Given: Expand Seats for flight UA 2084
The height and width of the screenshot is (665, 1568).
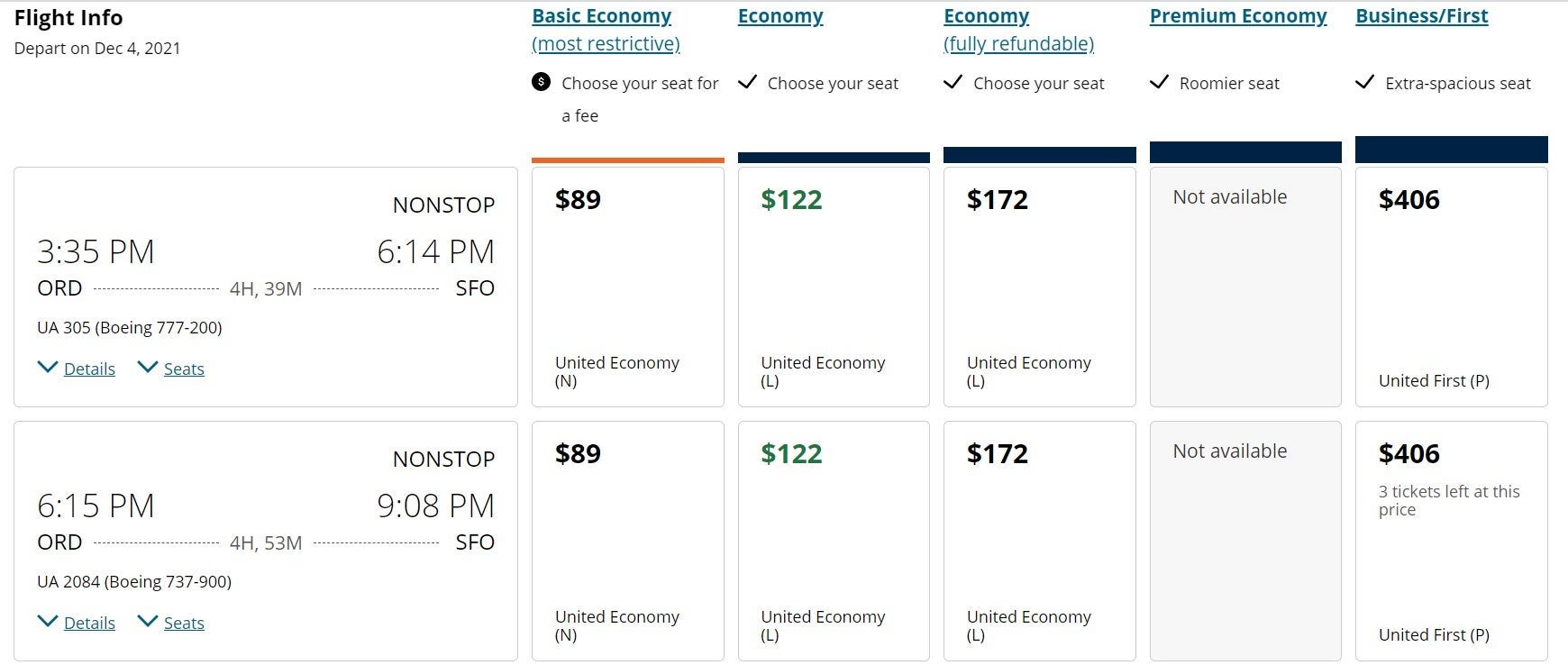Looking at the screenshot, I should 183,623.
